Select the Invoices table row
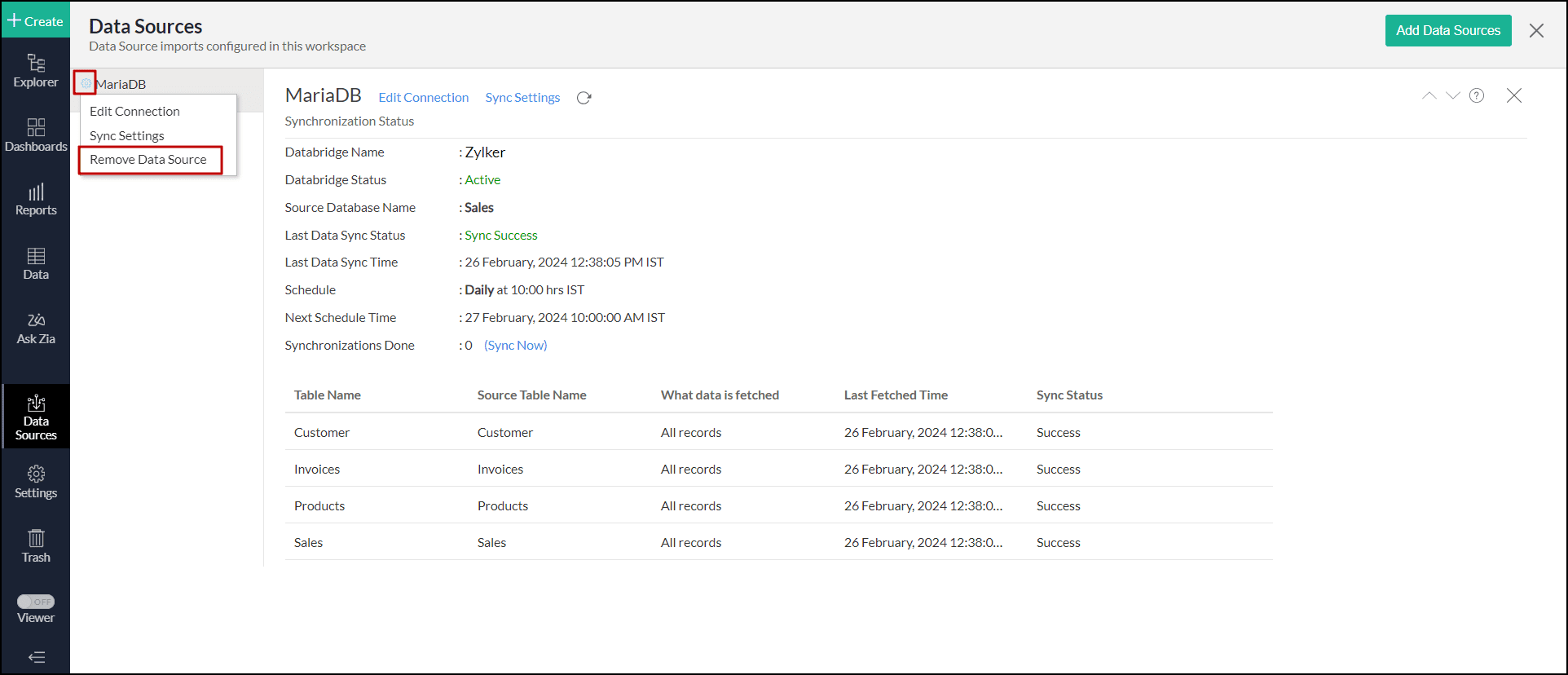The height and width of the screenshot is (675, 1568). click(x=317, y=470)
